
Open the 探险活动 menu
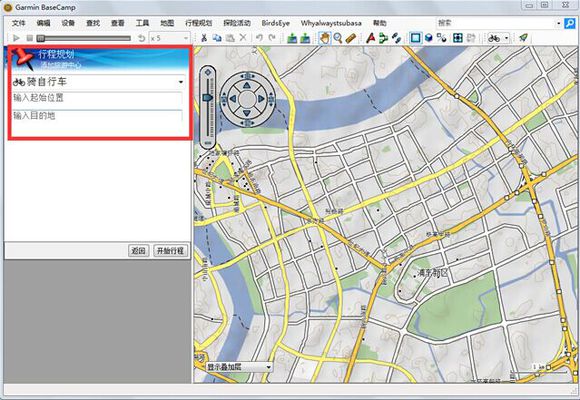(237, 23)
